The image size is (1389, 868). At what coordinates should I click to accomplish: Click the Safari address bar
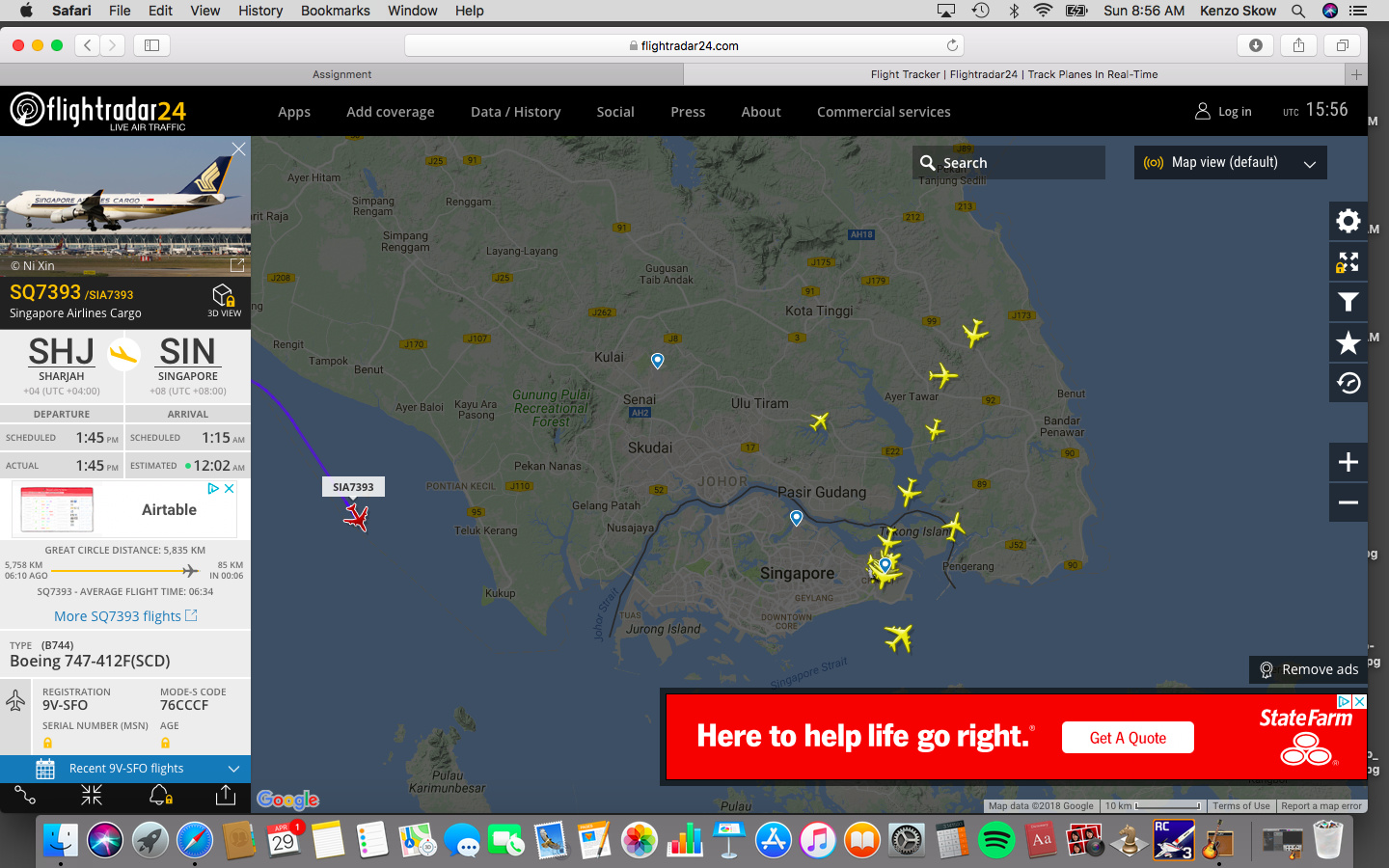click(x=684, y=45)
